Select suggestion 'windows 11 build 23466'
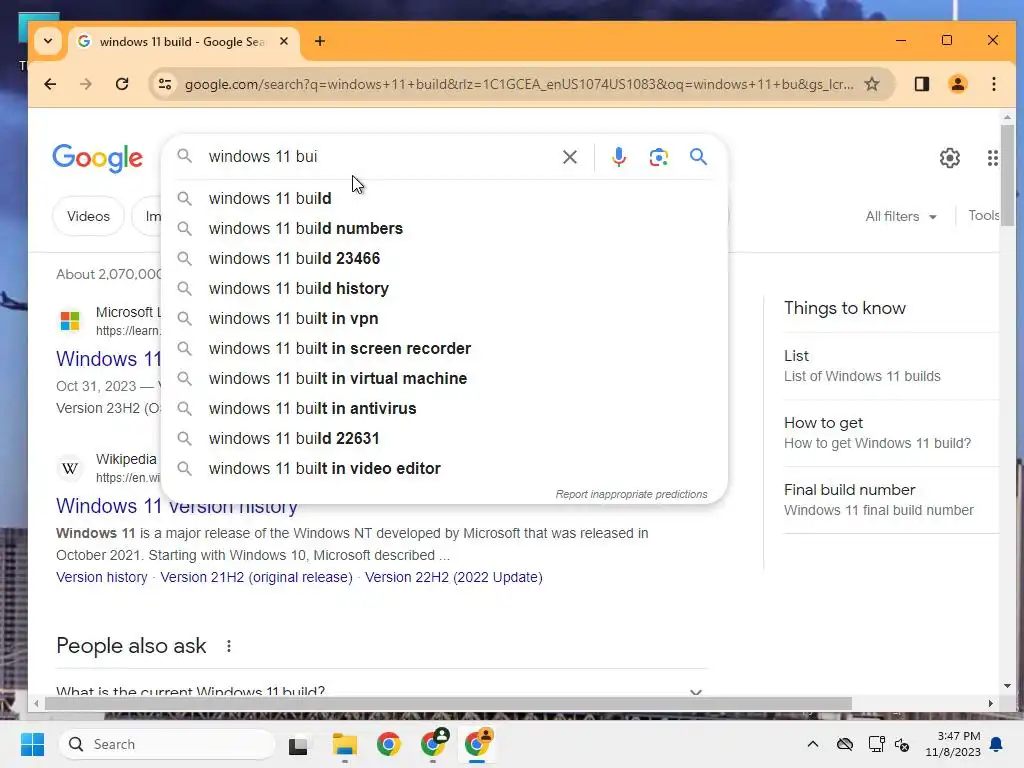 click(x=444, y=259)
